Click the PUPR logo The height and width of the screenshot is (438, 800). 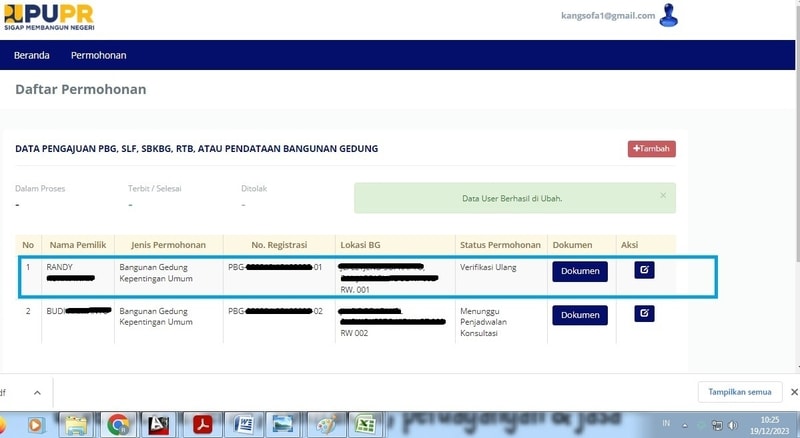[x=50, y=18]
